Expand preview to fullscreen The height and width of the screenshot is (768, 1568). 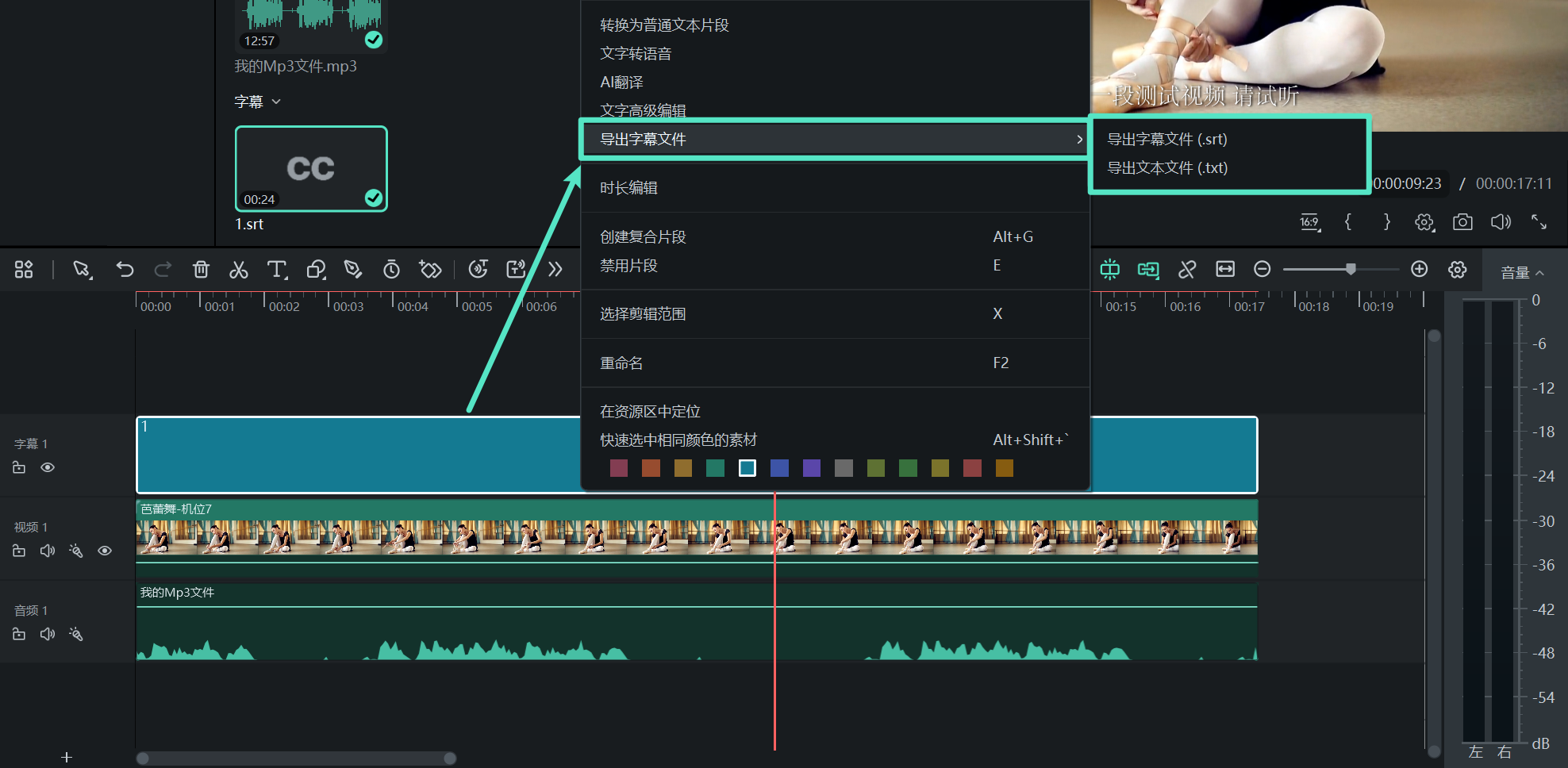(x=1539, y=222)
